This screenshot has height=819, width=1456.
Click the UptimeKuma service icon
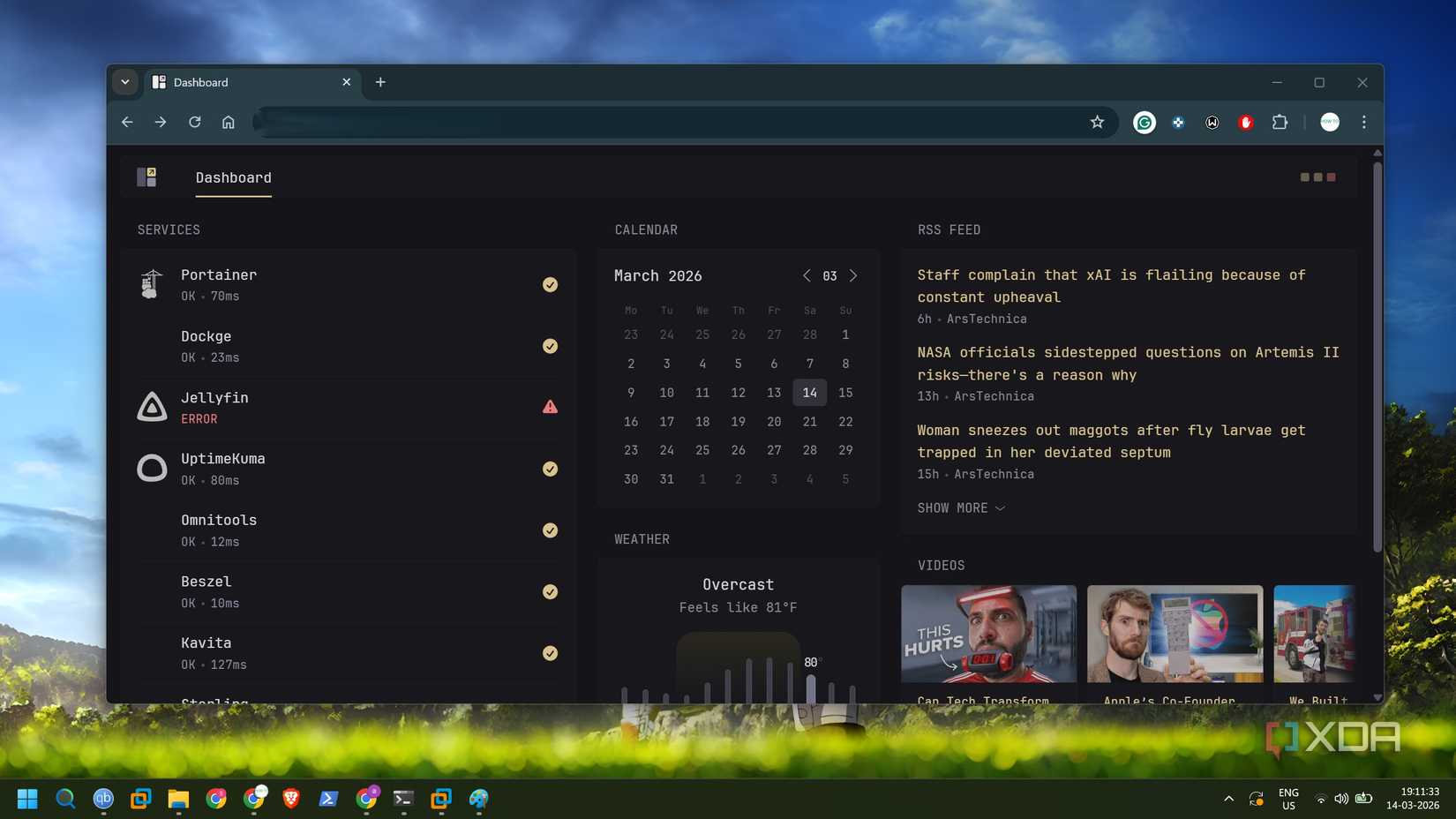(152, 468)
